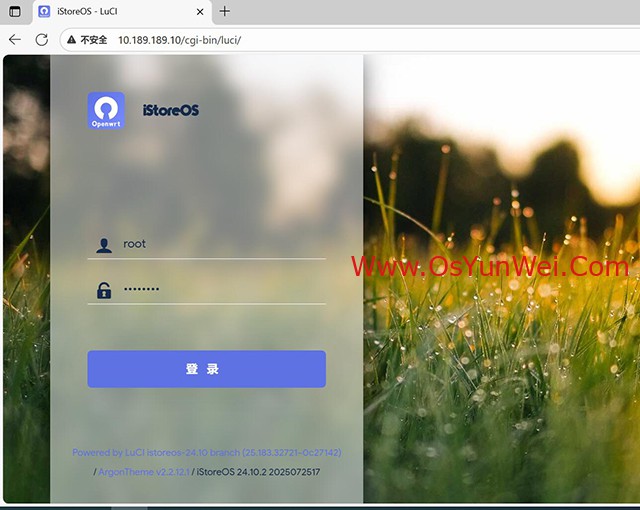The height and width of the screenshot is (510, 640).
Task: Open the Powered by LuCI link
Action: (207, 452)
